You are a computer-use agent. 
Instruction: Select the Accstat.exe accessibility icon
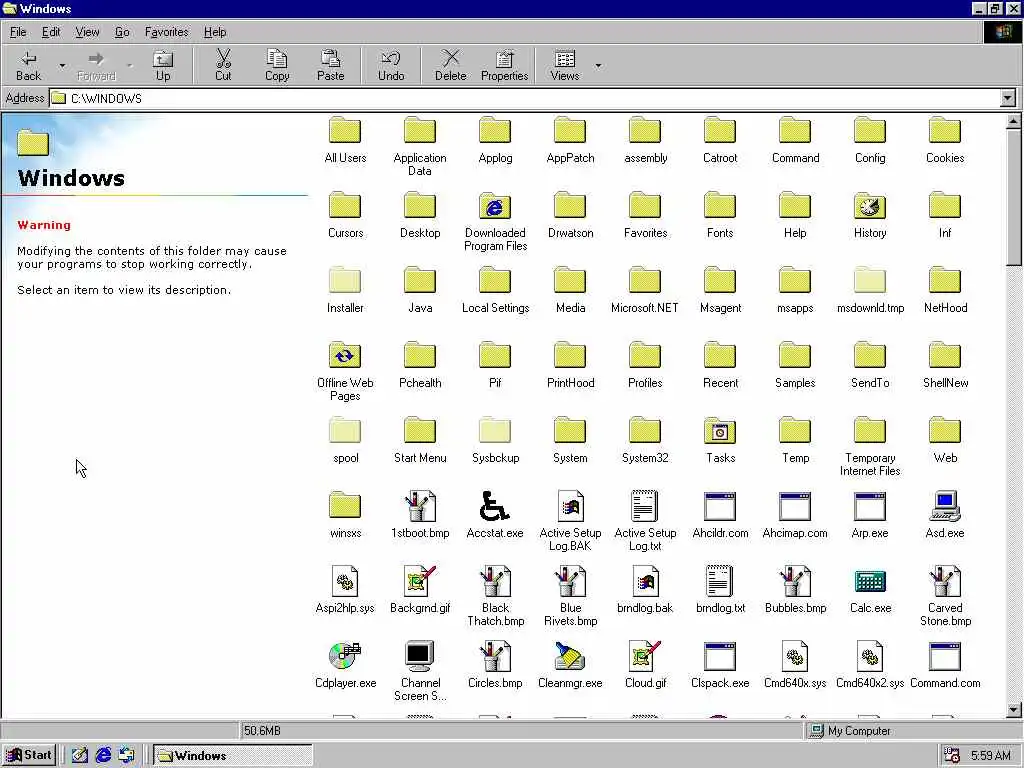(494, 506)
